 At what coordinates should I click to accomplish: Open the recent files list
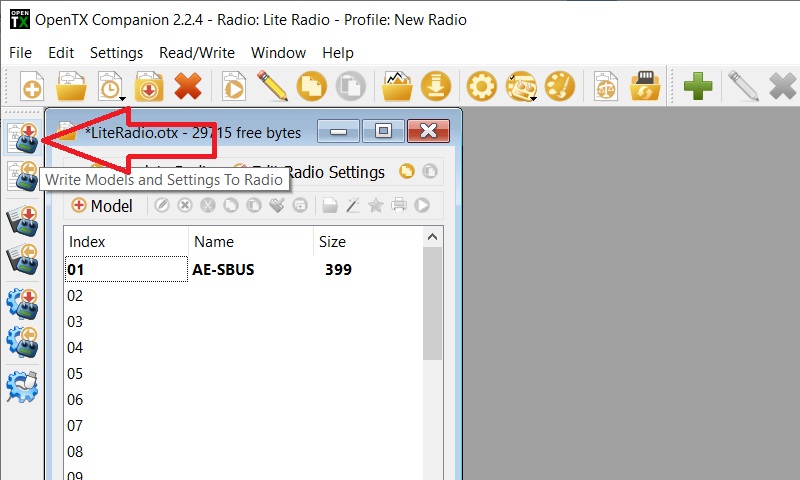(111, 86)
